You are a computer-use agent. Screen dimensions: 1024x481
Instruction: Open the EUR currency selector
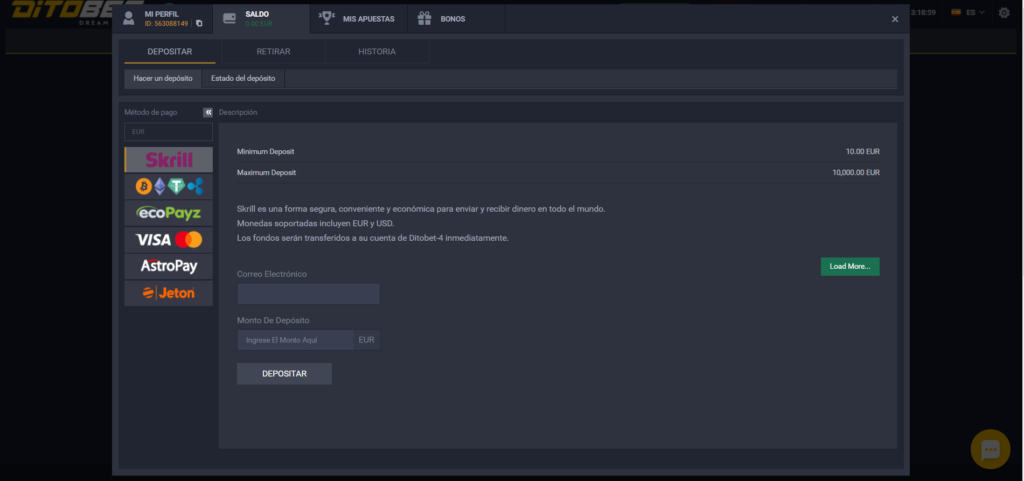tap(168, 132)
